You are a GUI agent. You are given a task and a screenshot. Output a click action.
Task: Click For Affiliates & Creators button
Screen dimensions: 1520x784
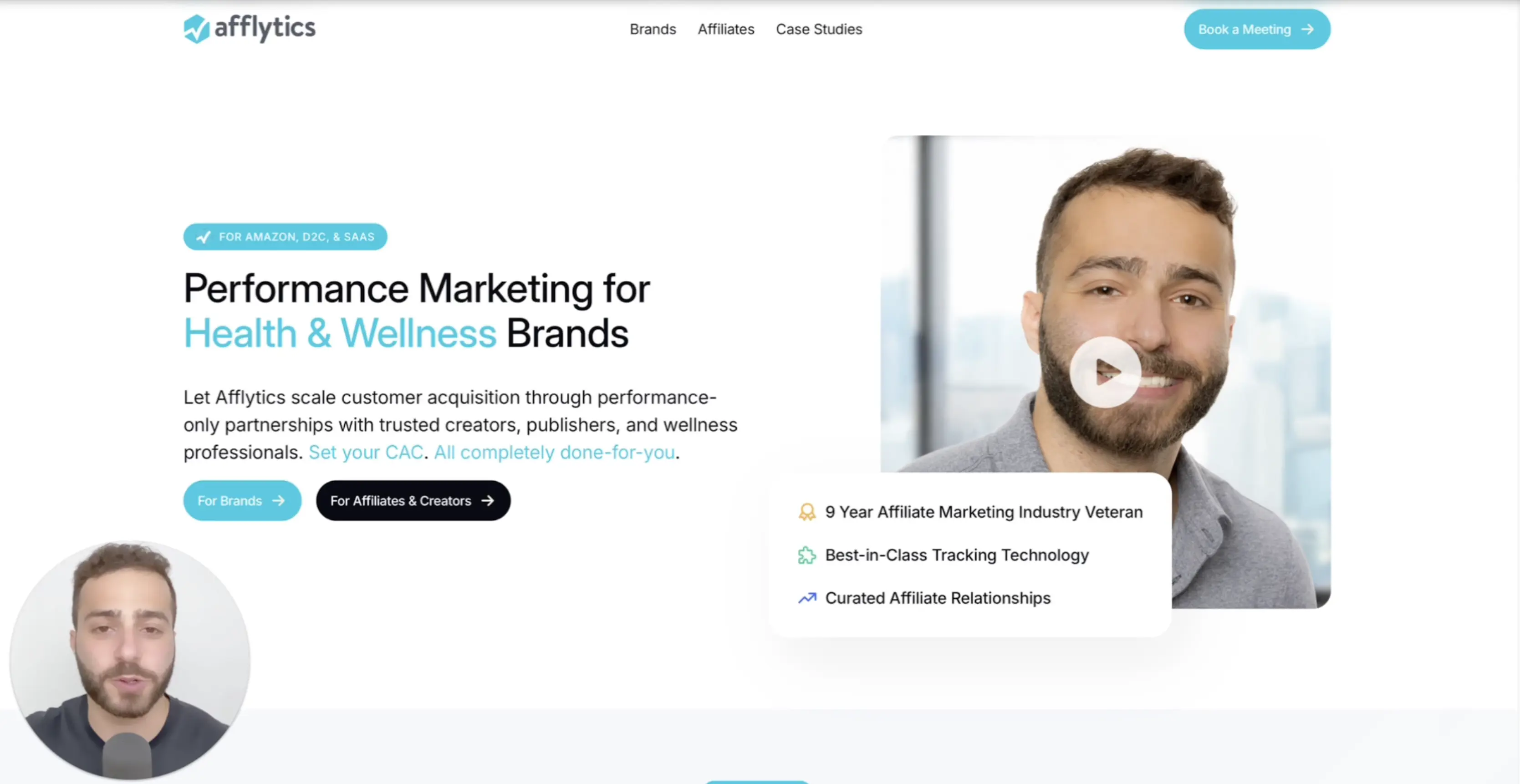click(413, 500)
